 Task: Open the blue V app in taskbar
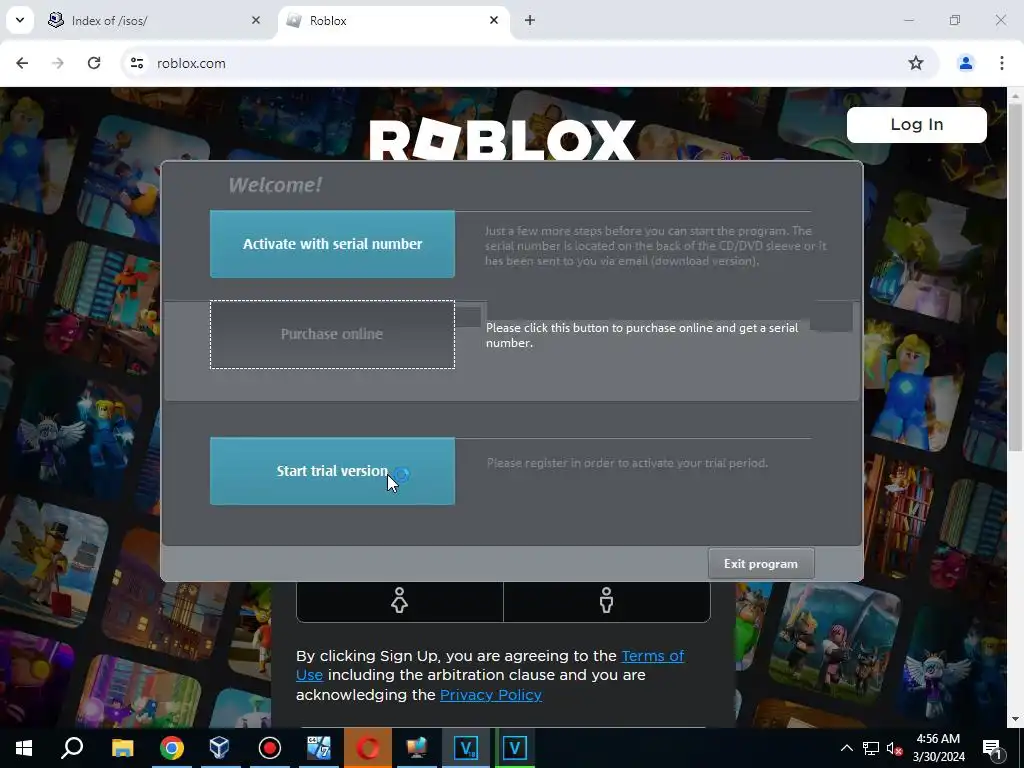pyautogui.click(x=466, y=748)
